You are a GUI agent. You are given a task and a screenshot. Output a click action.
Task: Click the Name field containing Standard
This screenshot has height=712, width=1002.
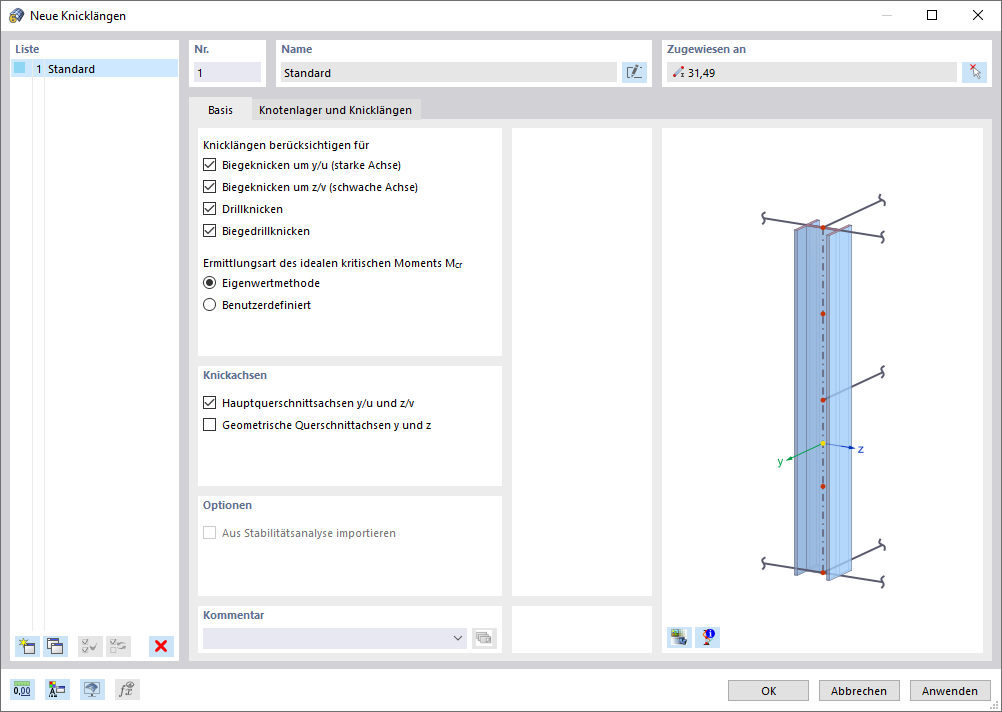click(x=449, y=73)
